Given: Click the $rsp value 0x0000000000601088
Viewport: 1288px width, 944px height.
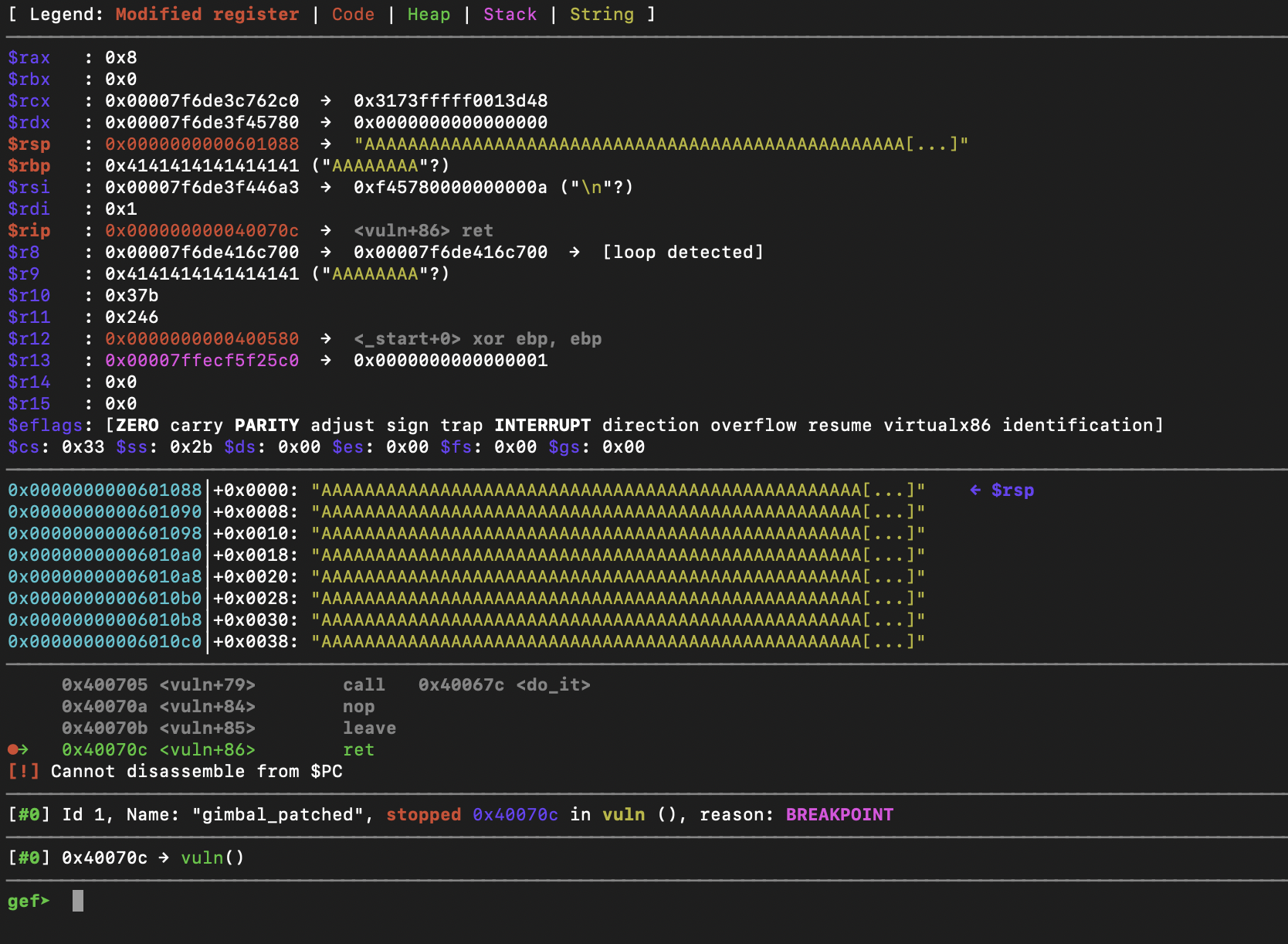Looking at the screenshot, I should pyautogui.click(x=202, y=144).
